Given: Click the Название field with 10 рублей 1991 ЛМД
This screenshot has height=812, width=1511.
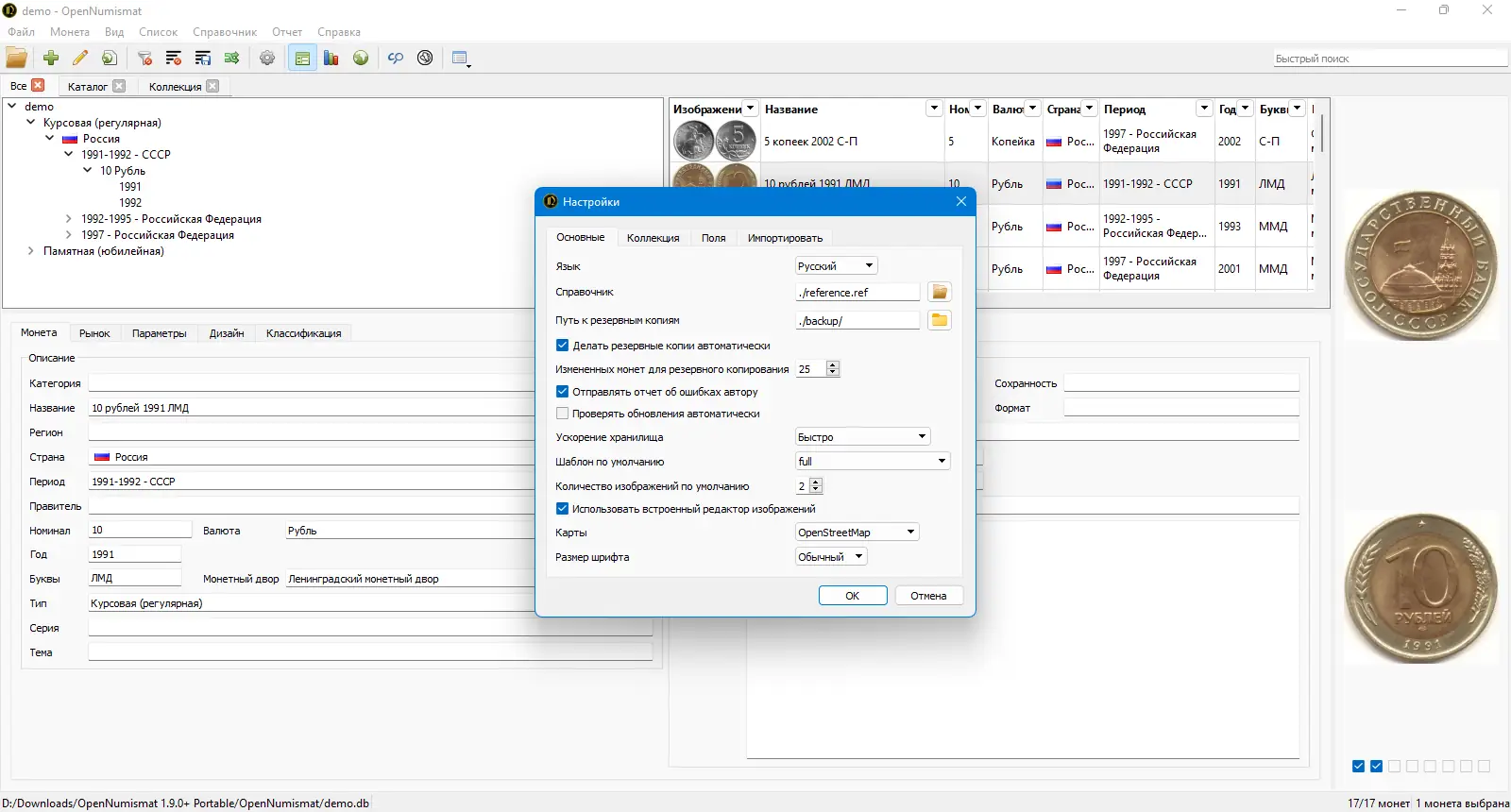Looking at the screenshot, I should pos(370,408).
